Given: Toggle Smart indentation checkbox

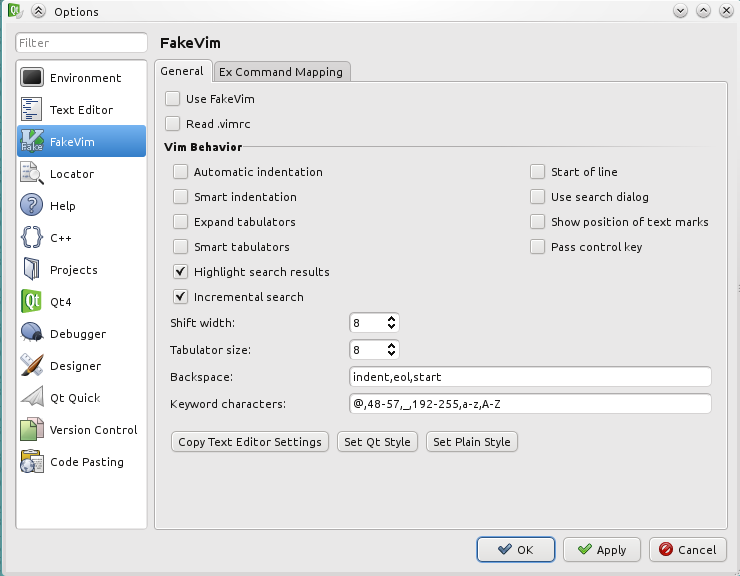Looking at the screenshot, I should tap(180, 197).
